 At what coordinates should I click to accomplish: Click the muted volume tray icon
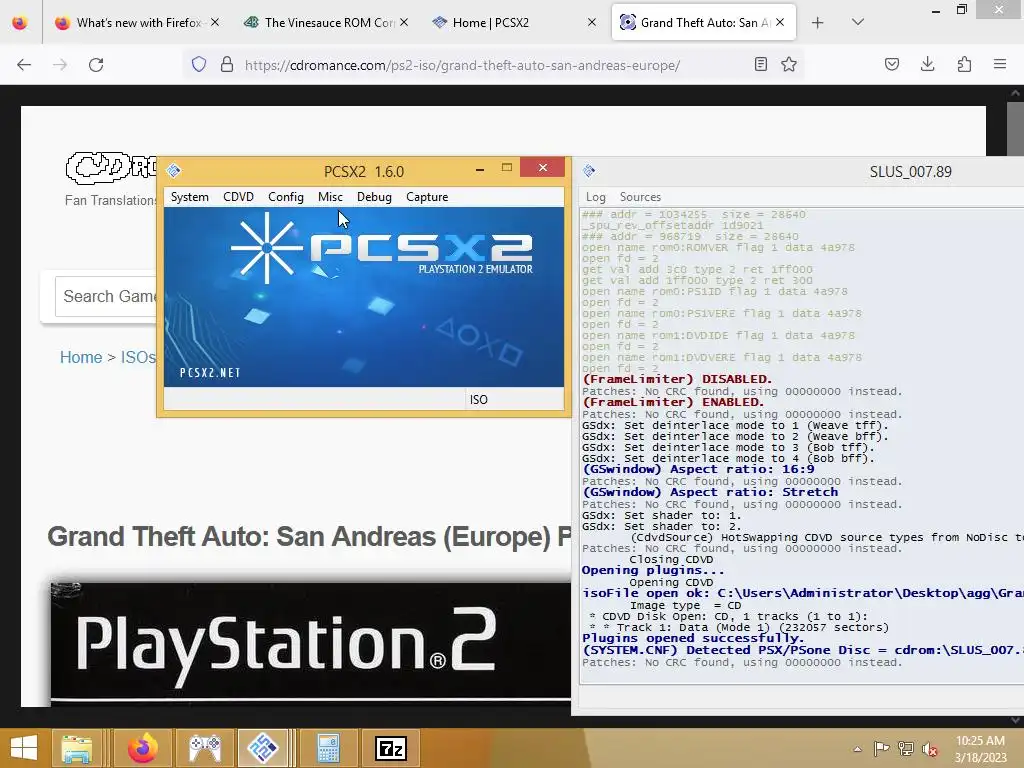pos(930,748)
